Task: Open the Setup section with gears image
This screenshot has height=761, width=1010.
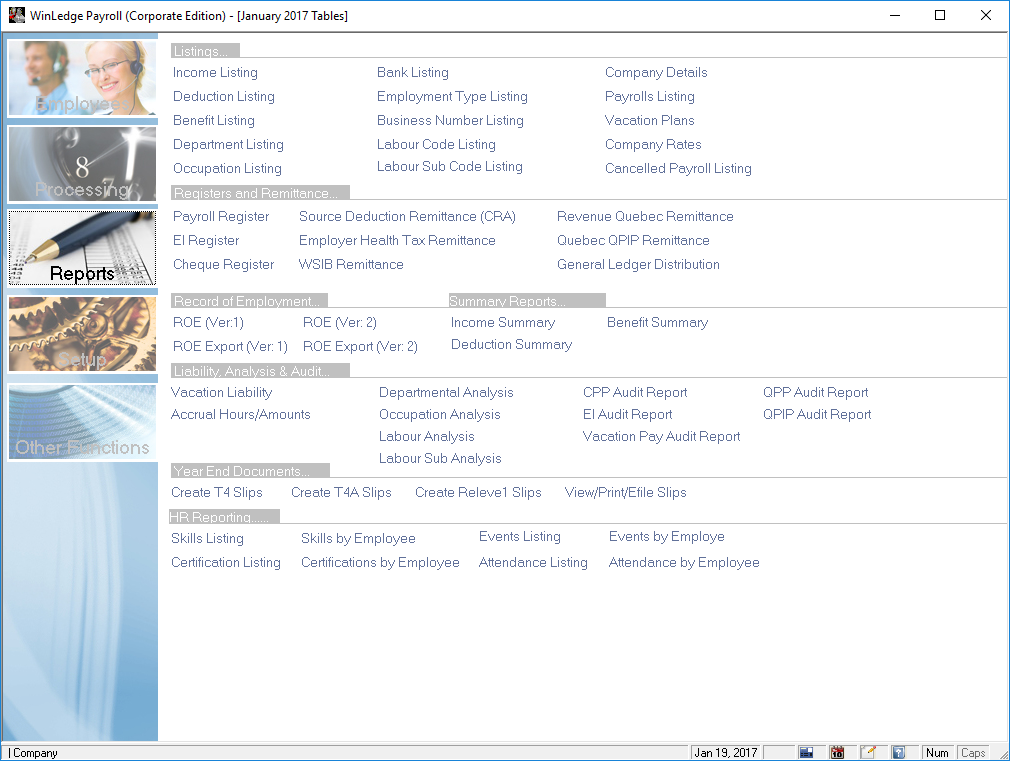Action: (82, 334)
